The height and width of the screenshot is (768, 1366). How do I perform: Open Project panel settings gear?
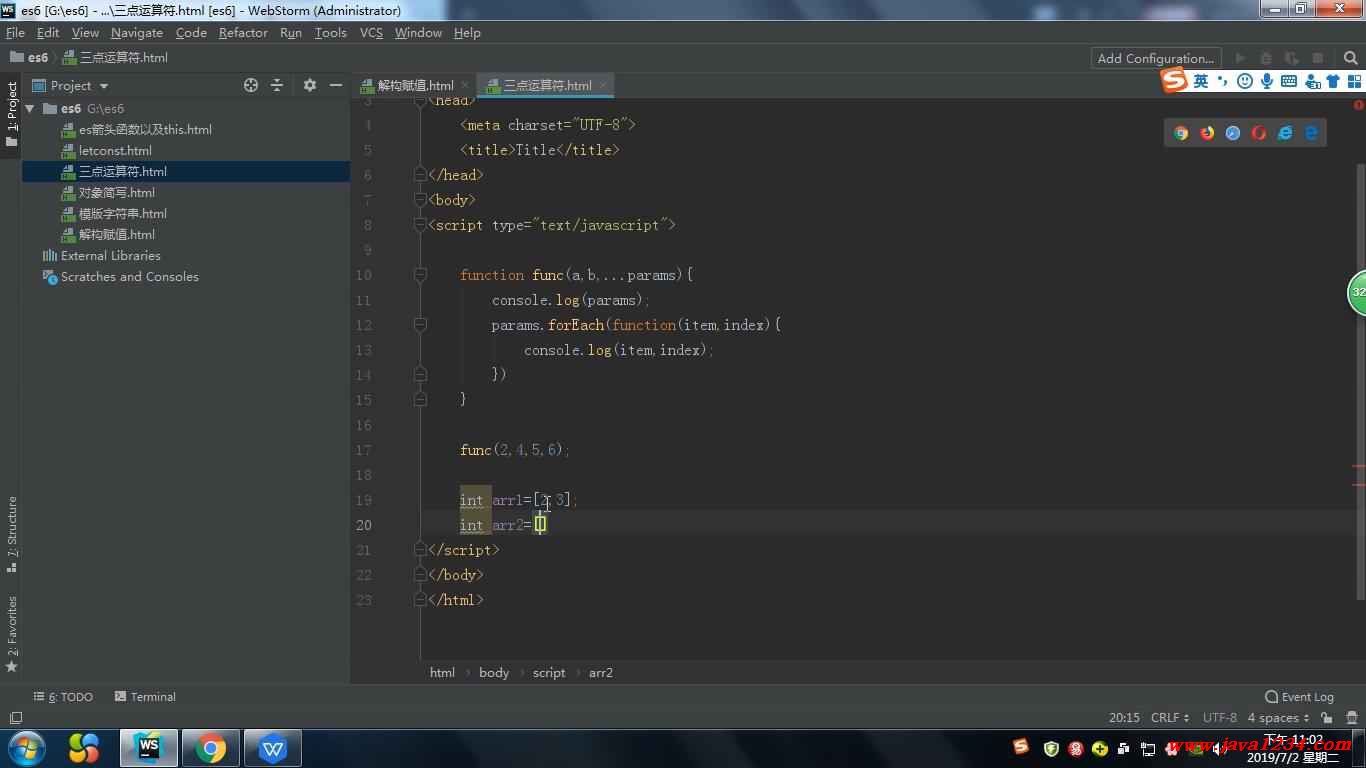click(x=310, y=85)
